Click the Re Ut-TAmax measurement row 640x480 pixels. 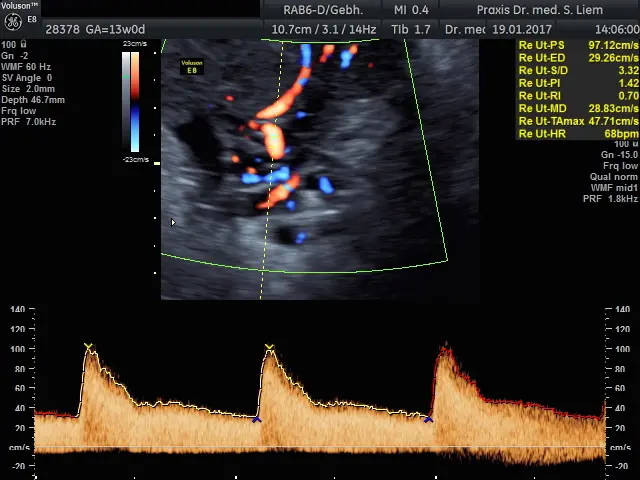tap(578, 121)
